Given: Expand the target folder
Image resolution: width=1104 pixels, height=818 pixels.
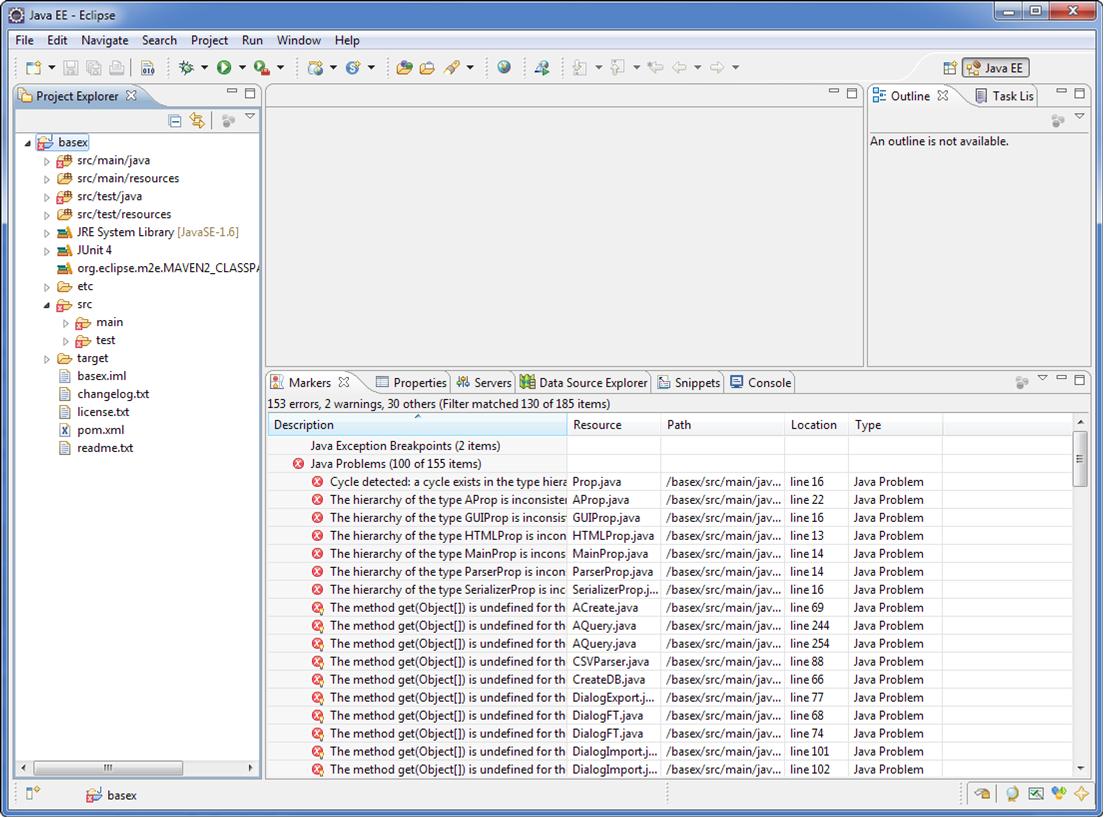Looking at the screenshot, I should (46, 359).
